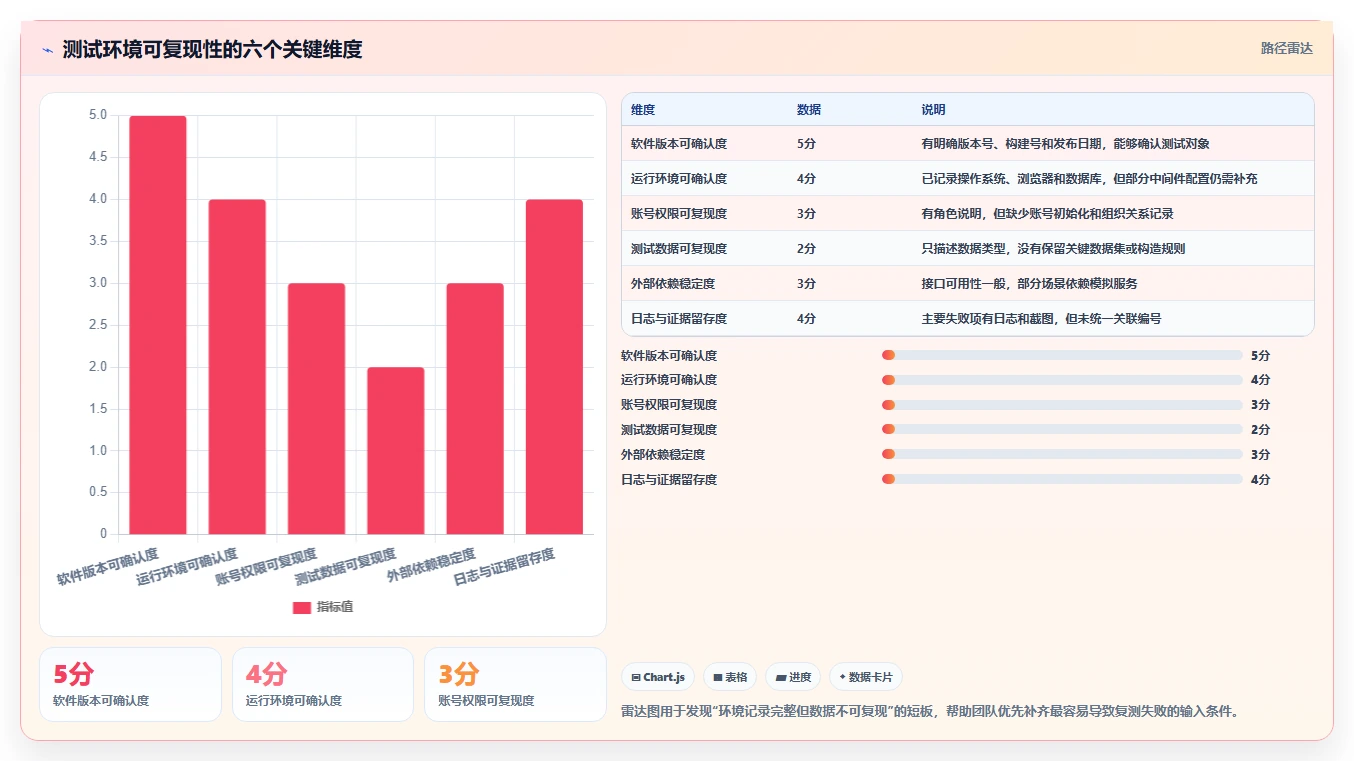Toggle the 指标值 legend color swatch

point(302,607)
